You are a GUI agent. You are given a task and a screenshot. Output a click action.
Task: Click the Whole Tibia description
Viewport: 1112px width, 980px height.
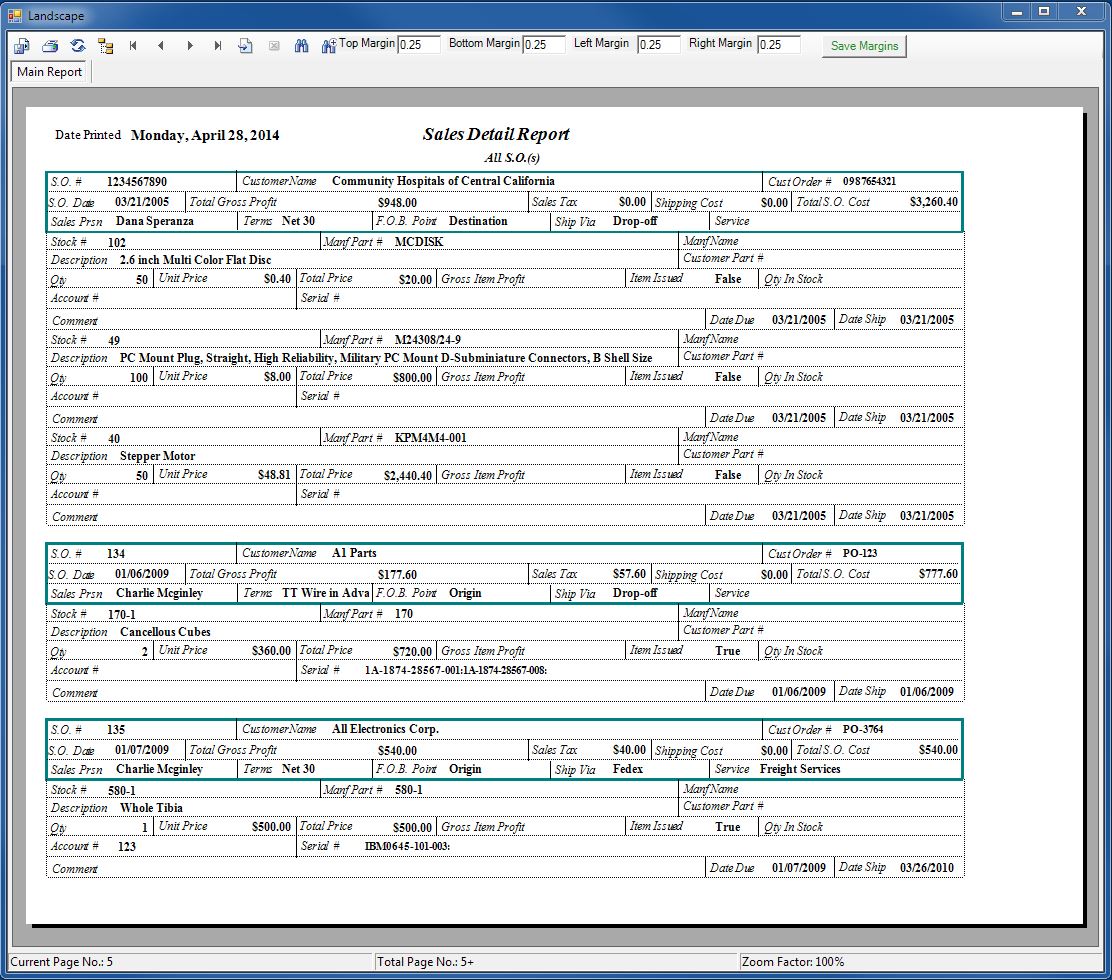tap(151, 808)
